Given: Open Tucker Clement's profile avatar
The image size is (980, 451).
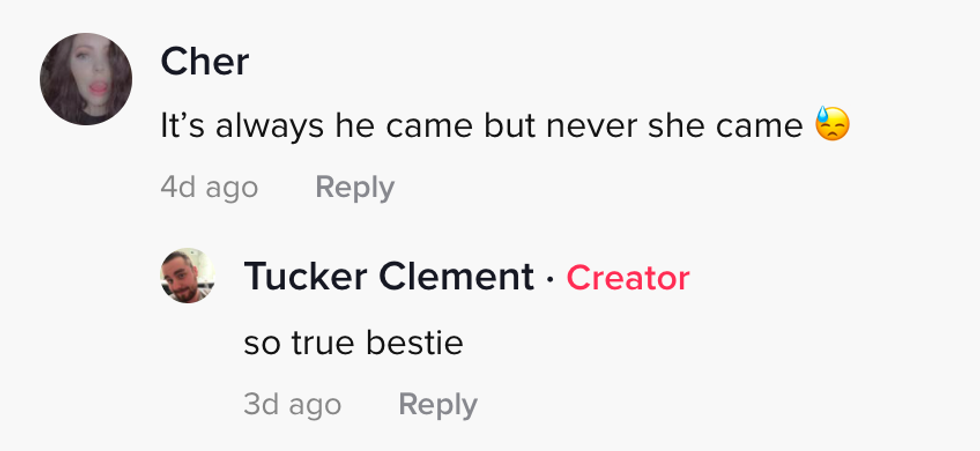Looking at the screenshot, I should pos(187,276).
